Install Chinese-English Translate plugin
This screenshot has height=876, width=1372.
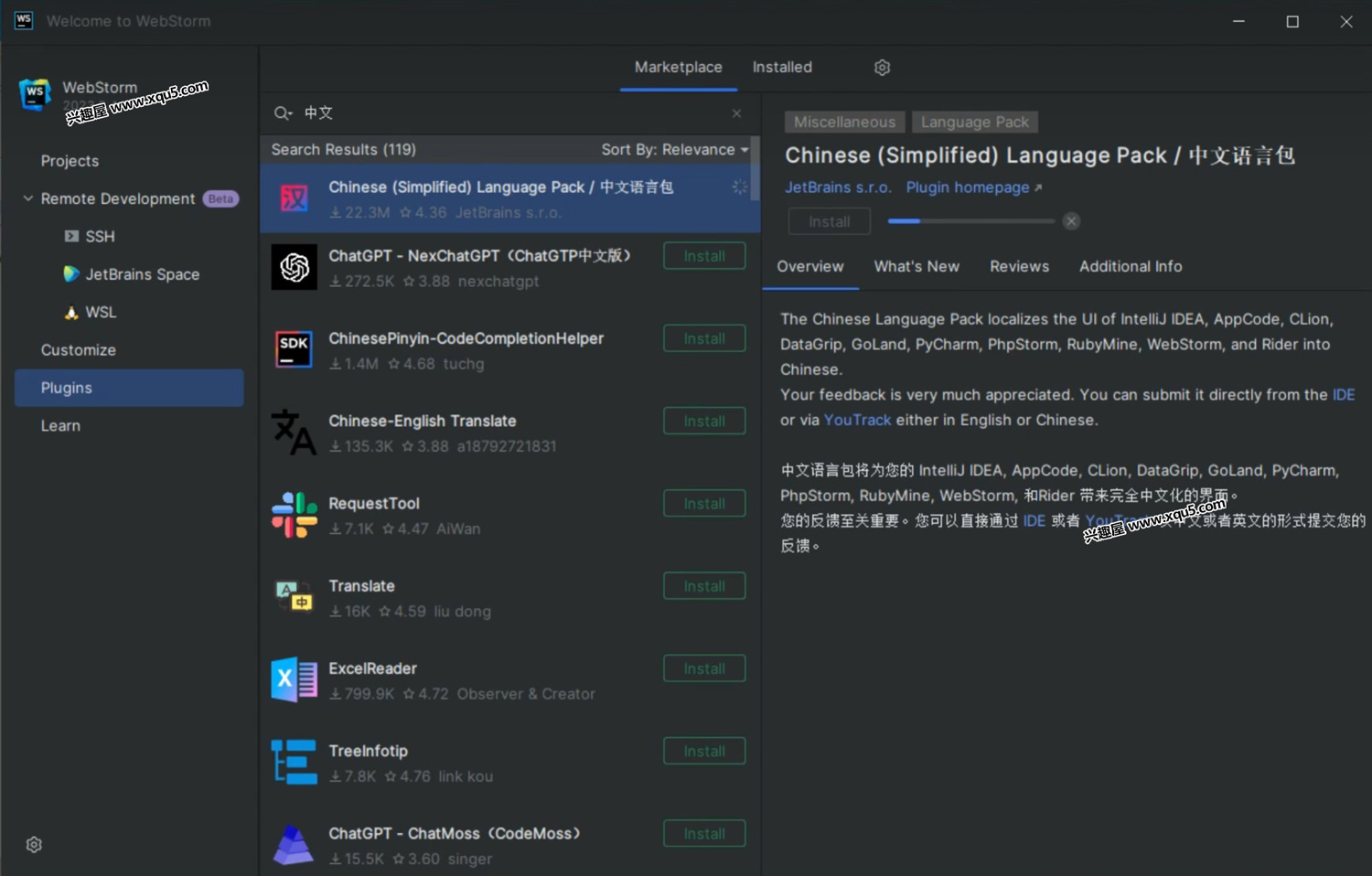[x=704, y=421]
